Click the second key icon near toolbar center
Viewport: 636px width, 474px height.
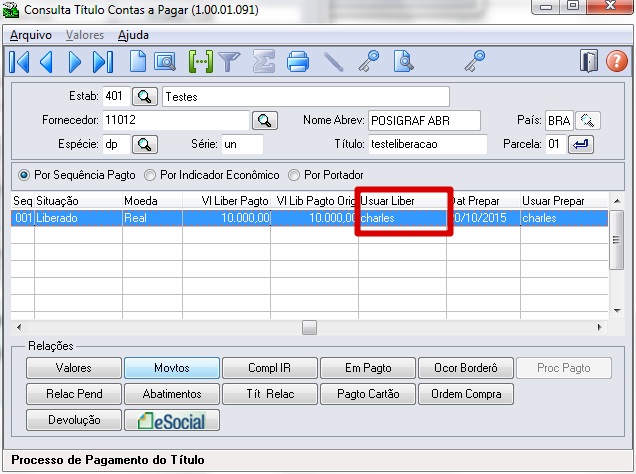pyautogui.click(x=475, y=61)
